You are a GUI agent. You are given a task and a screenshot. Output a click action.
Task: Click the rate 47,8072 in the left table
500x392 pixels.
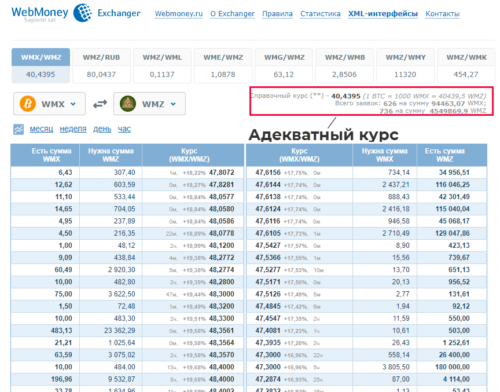pyautogui.click(x=221, y=172)
